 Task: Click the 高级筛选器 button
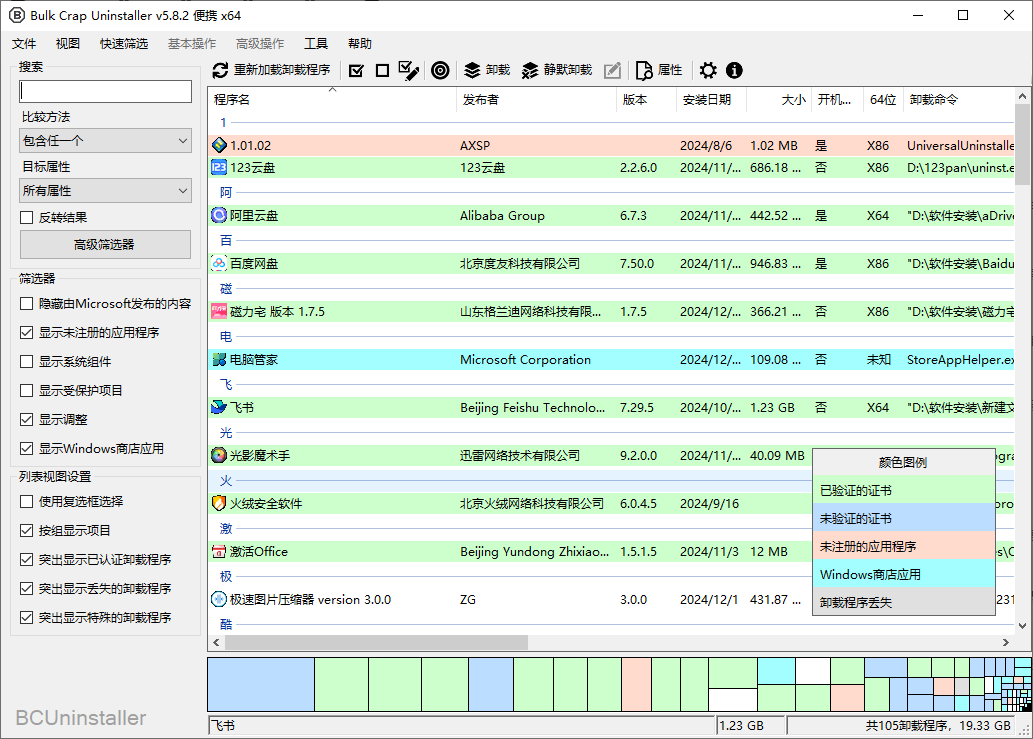[105, 244]
